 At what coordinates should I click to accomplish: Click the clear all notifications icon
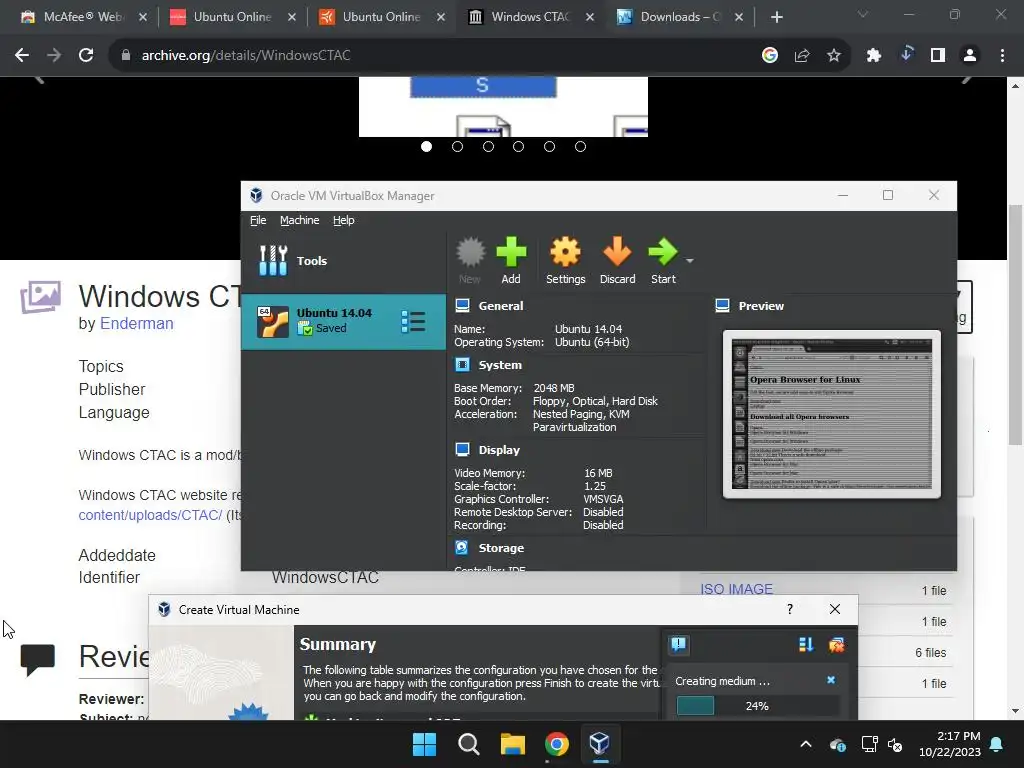[837, 645]
